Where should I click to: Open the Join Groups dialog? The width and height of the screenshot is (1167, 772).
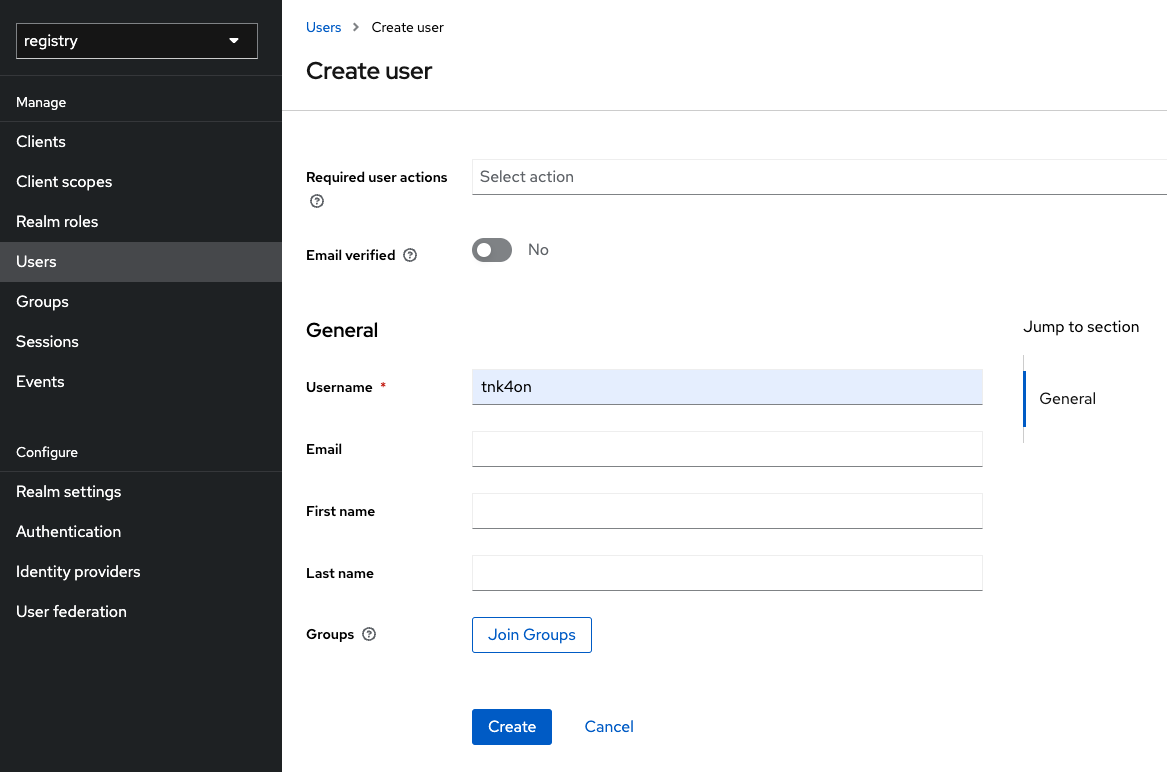click(531, 634)
